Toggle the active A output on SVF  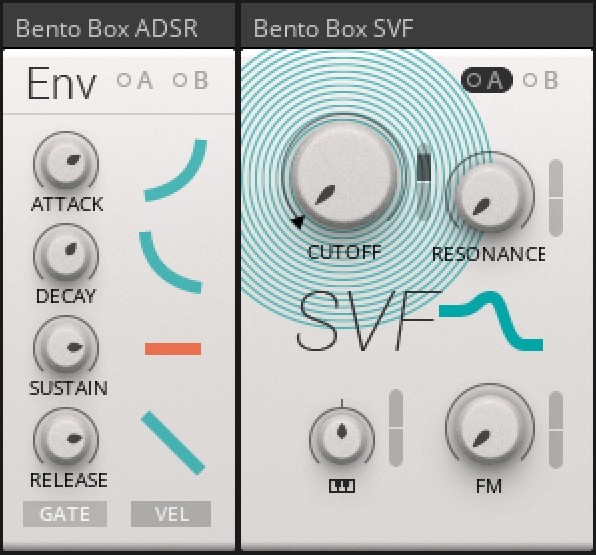click(x=487, y=80)
